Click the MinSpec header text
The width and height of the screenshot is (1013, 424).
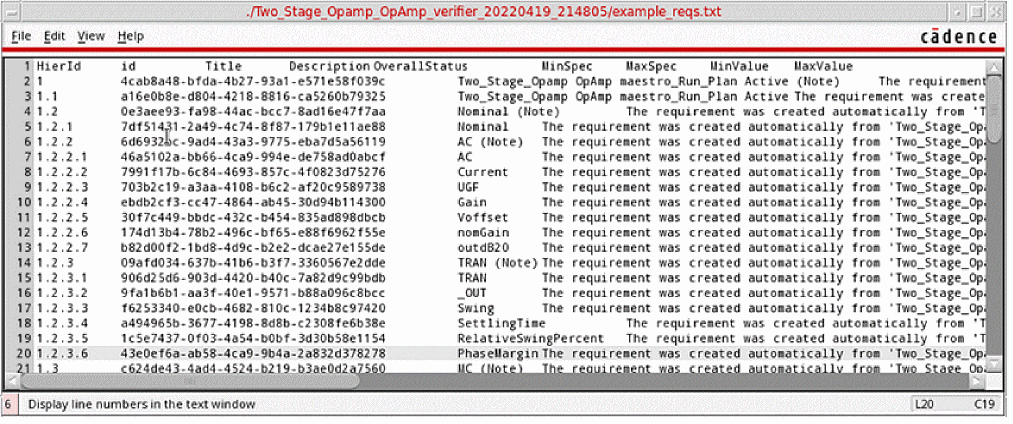[567, 67]
